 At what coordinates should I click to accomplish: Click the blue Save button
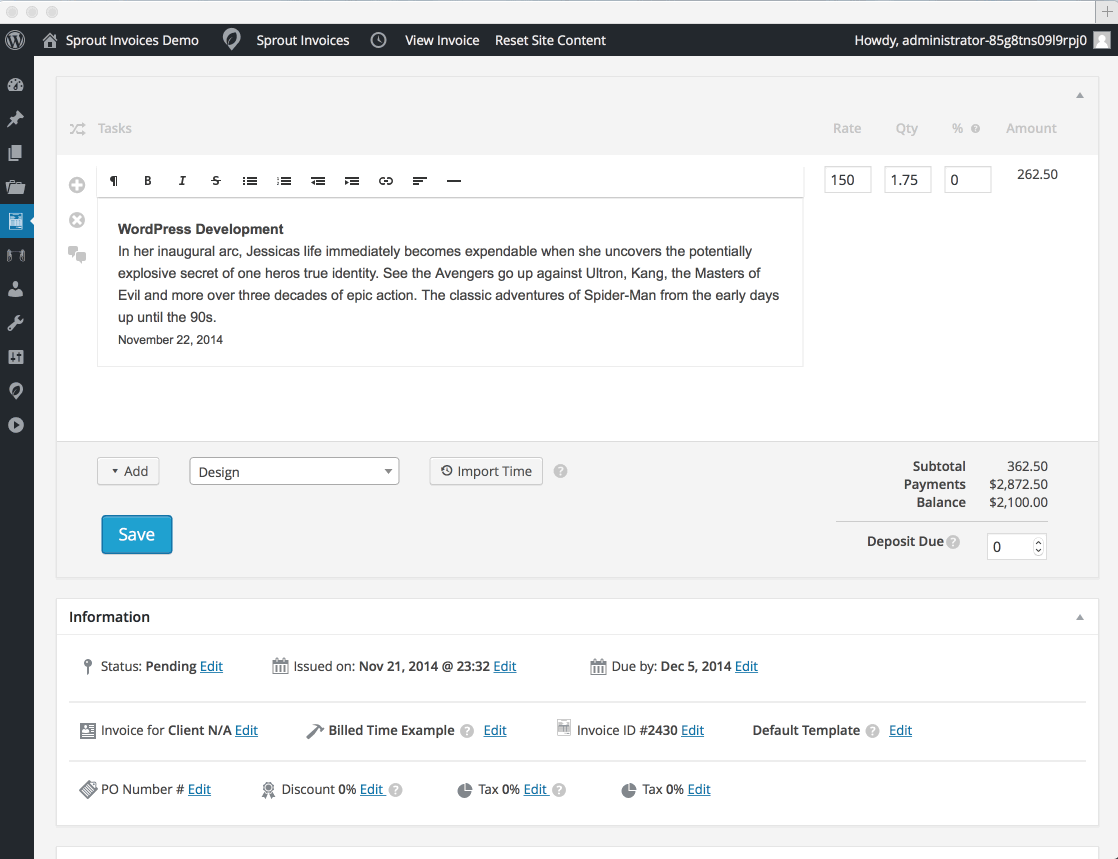point(137,534)
